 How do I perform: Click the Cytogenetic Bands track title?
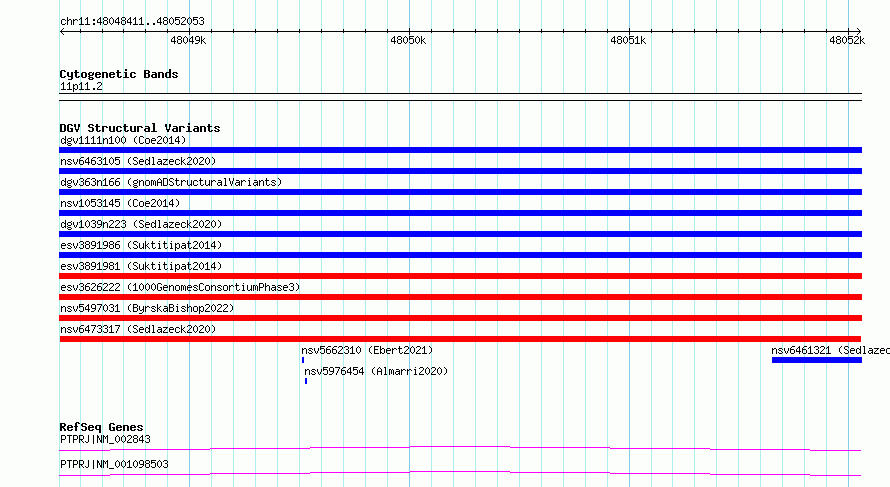[x=119, y=74]
